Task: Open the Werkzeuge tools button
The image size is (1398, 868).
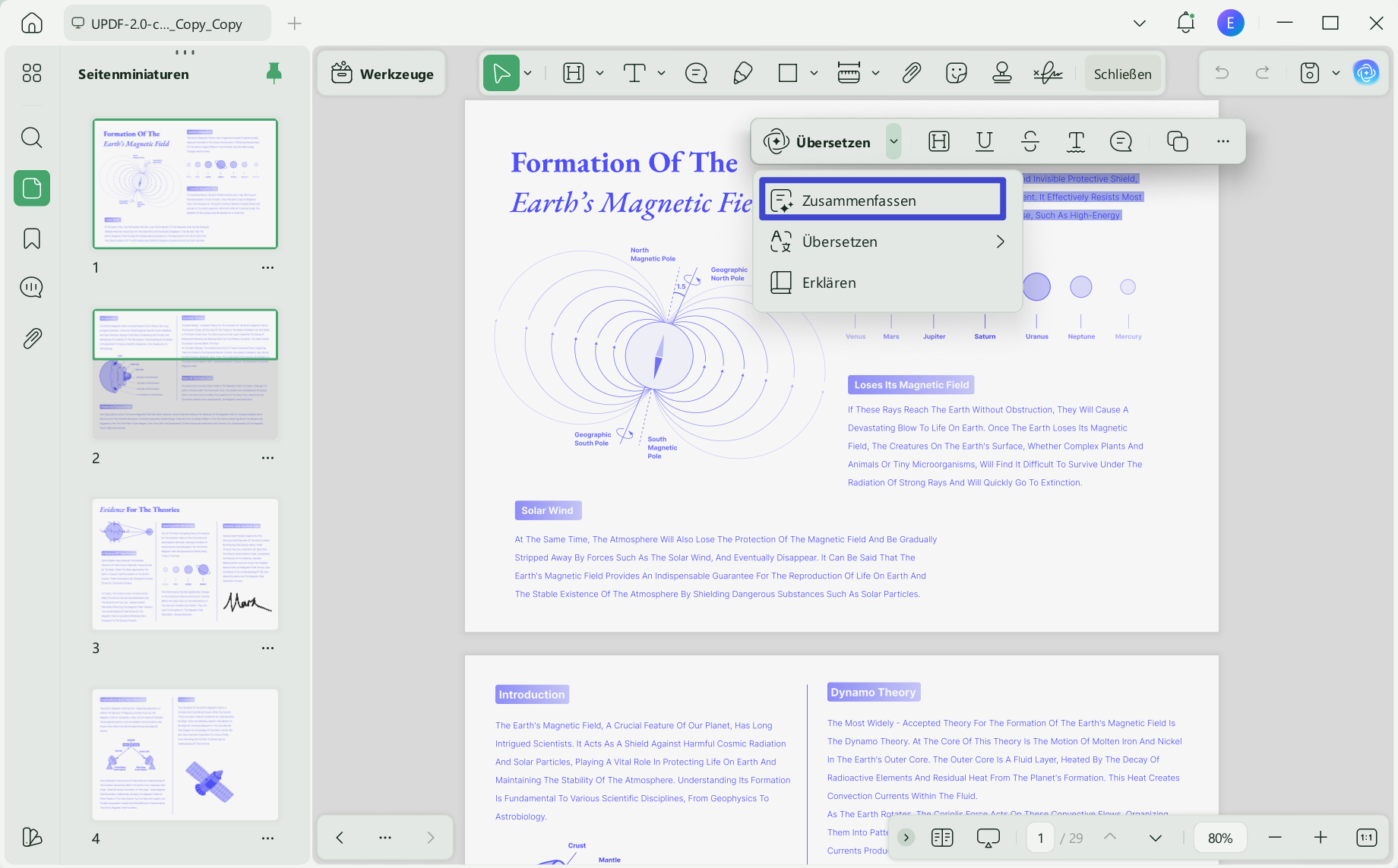Action: 382,74
